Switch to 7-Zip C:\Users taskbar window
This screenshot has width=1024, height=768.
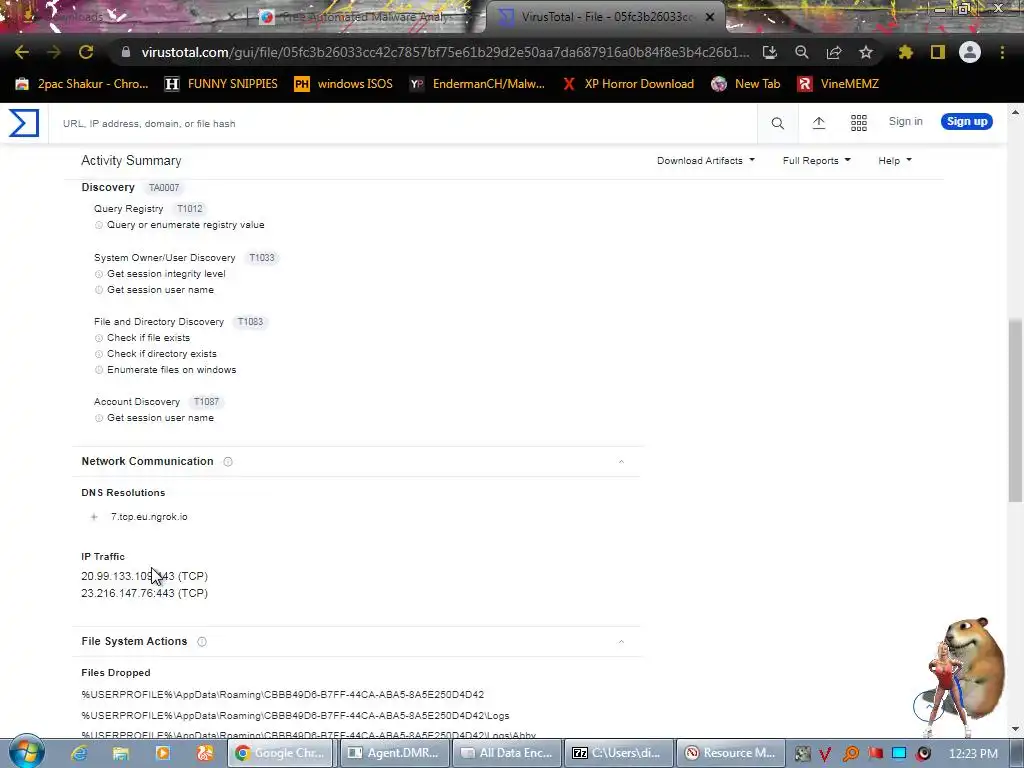pyautogui.click(x=618, y=753)
